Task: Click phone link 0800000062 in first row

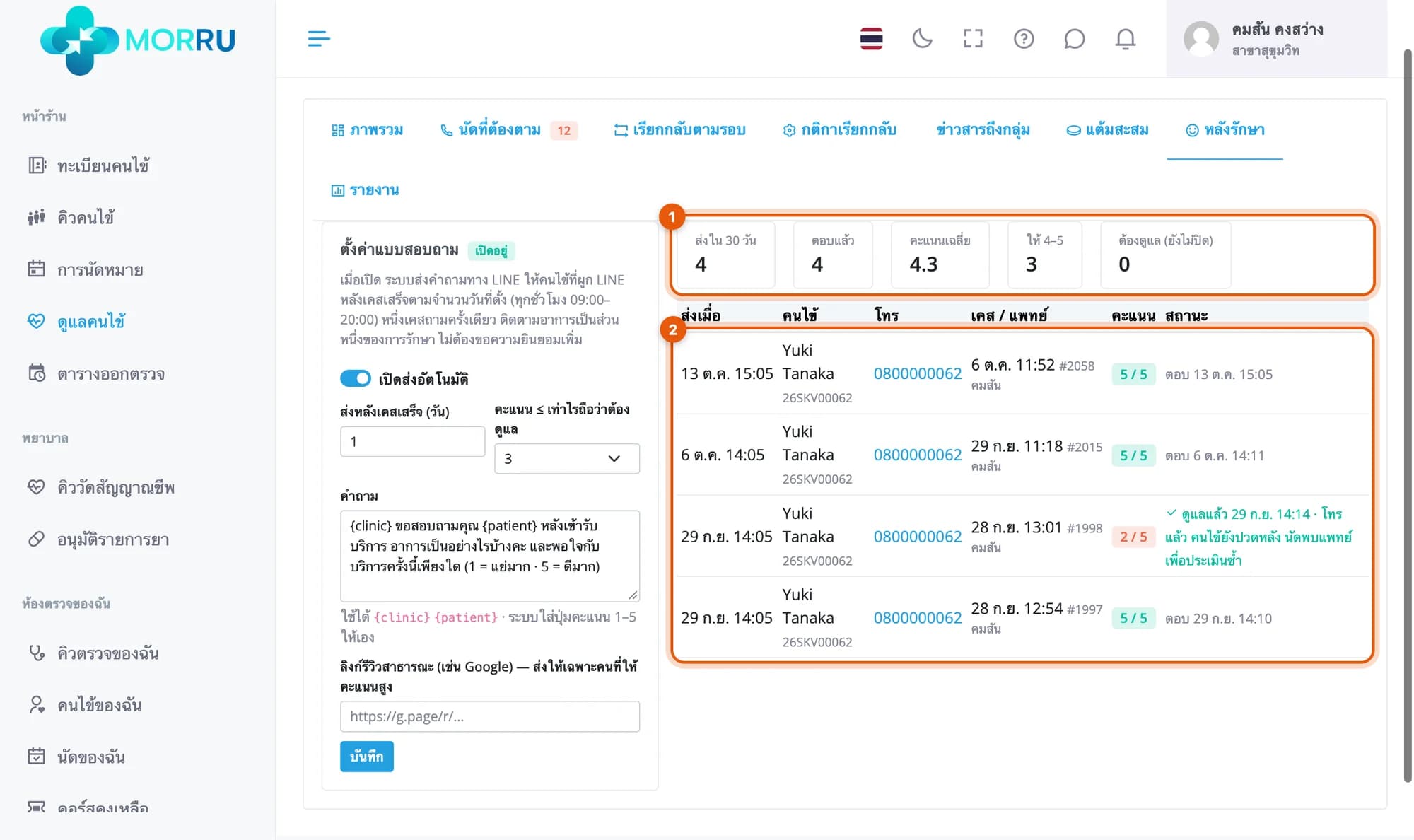Action: tap(917, 373)
